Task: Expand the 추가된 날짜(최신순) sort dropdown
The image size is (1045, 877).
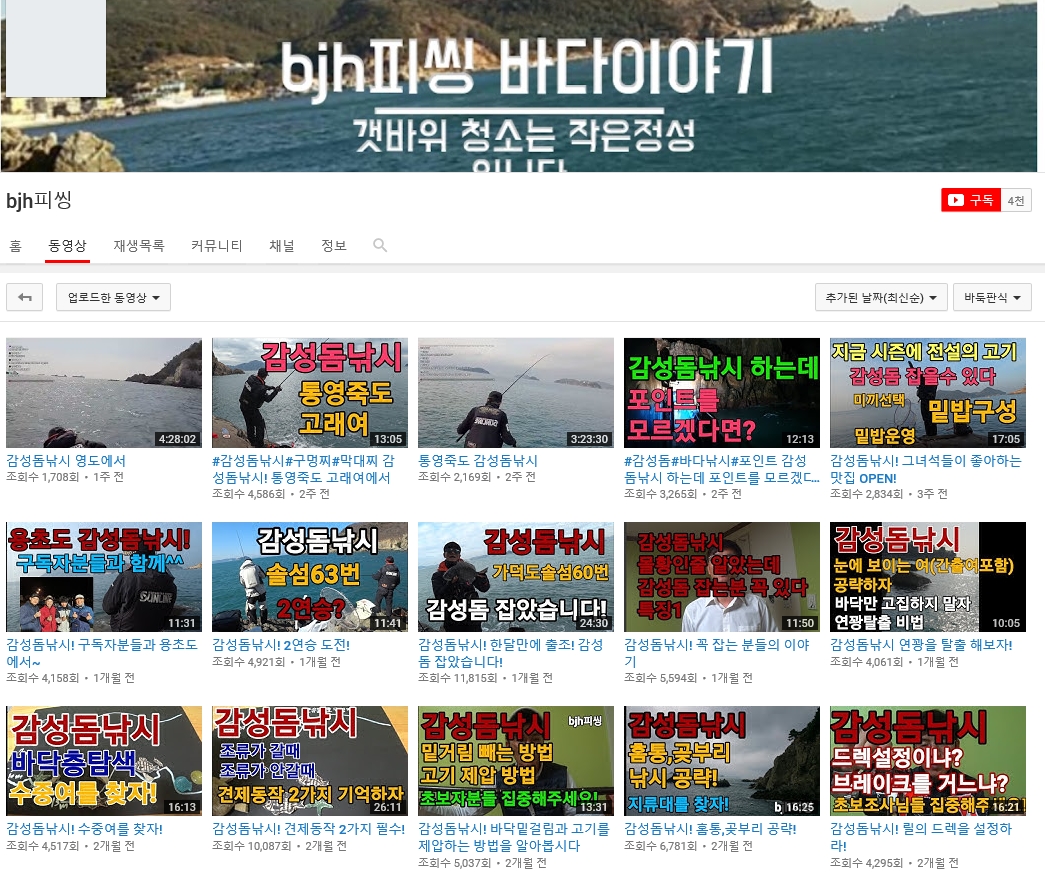Action: 880,297
